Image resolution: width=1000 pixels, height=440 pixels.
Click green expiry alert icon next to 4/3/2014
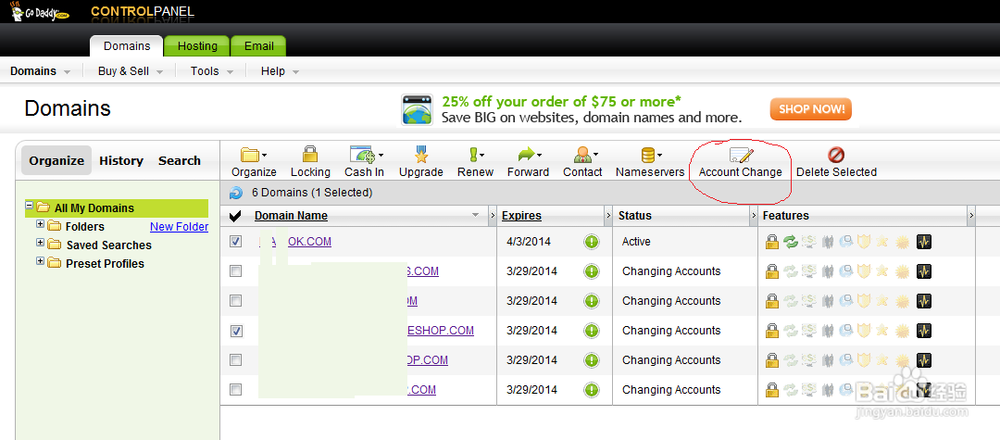[x=591, y=242]
